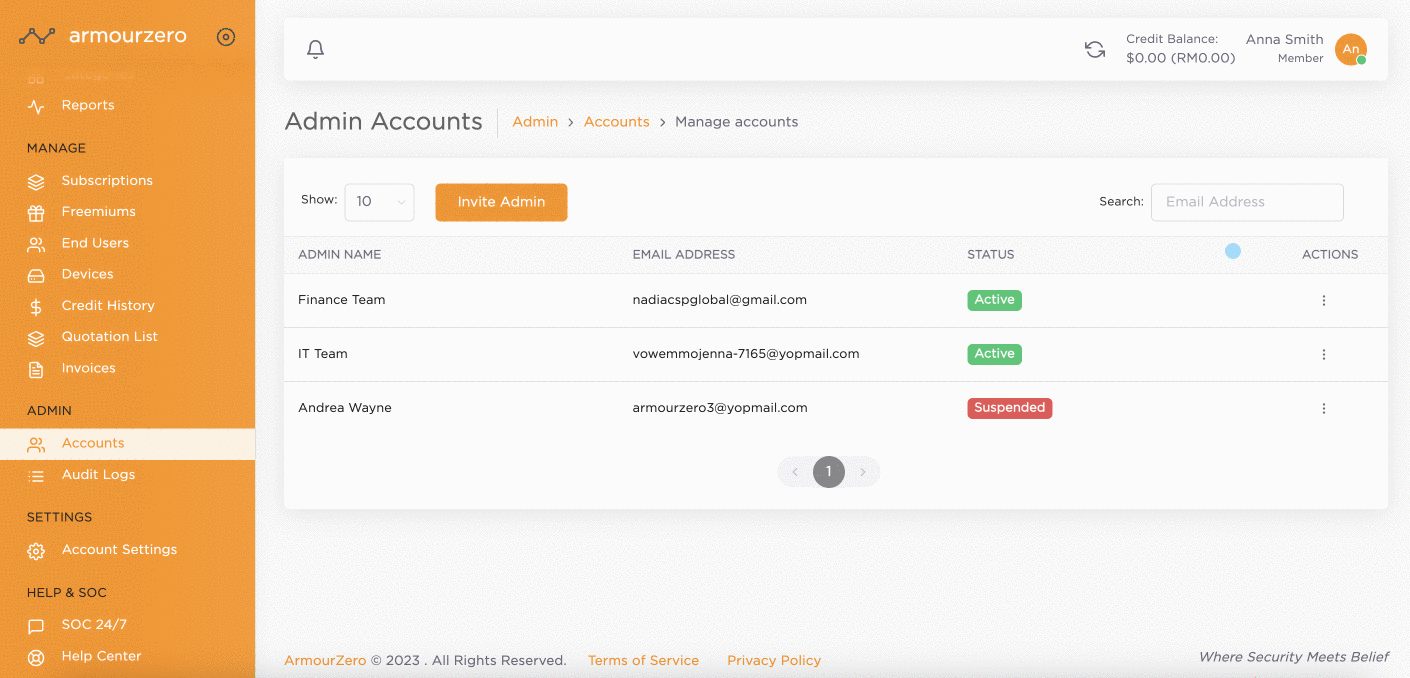Click ArmourZero footer link
Viewport: 1410px width, 678px height.
[325, 661]
